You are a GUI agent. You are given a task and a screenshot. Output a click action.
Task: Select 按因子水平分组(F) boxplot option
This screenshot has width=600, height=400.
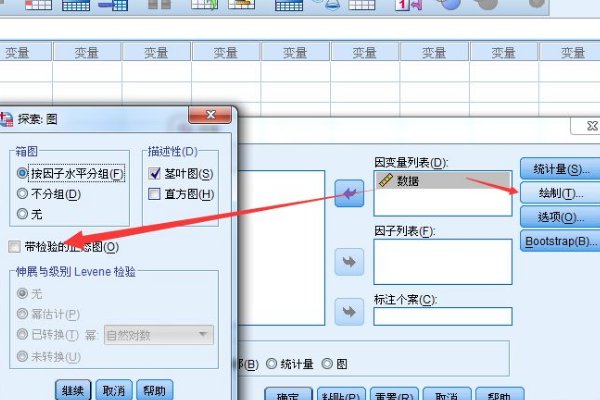[x=70, y=174]
